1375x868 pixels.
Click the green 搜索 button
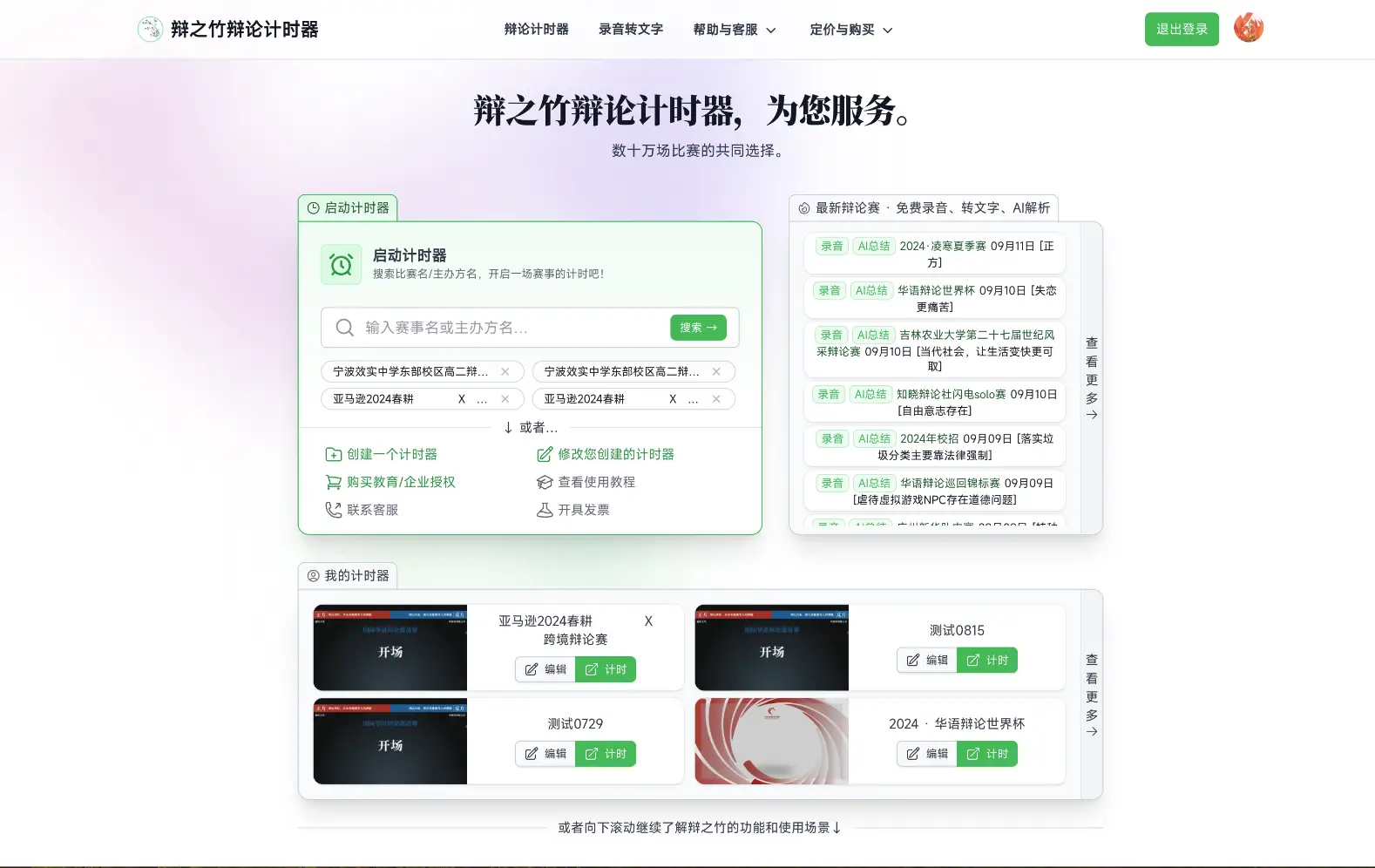(698, 328)
